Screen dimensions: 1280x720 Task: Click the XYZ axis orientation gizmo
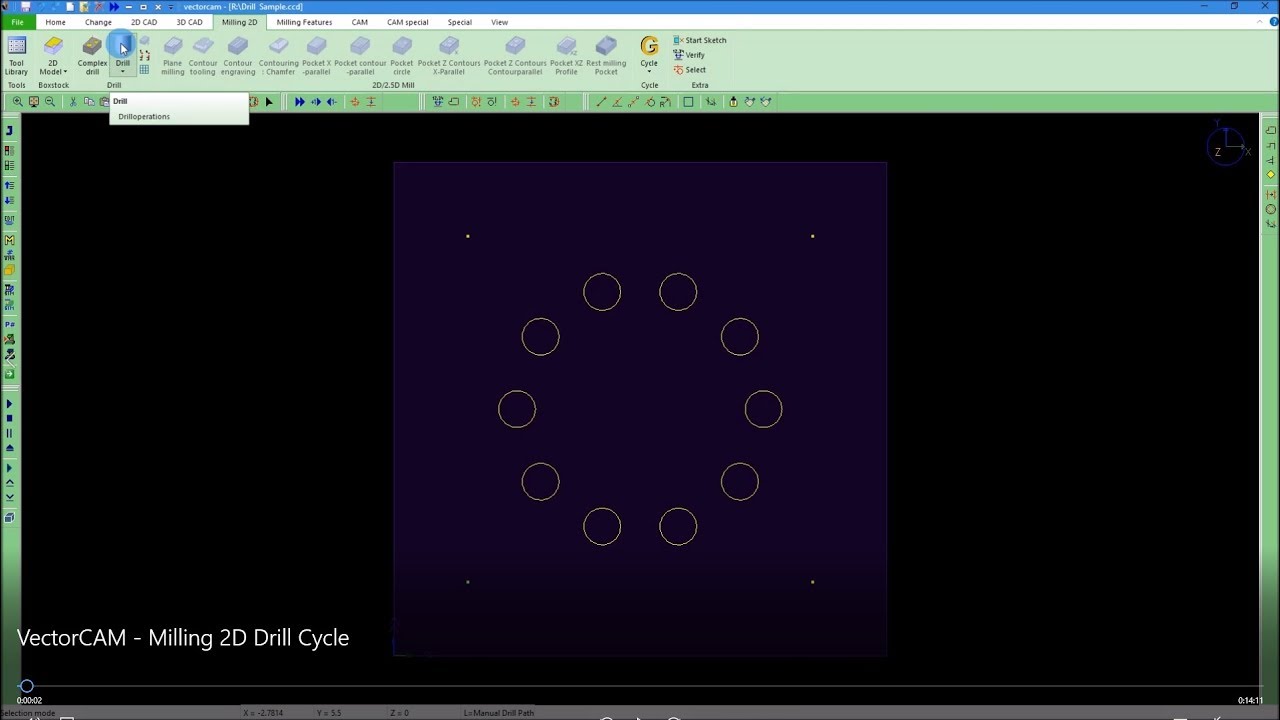pyautogui.click(x=1228, y=146)
